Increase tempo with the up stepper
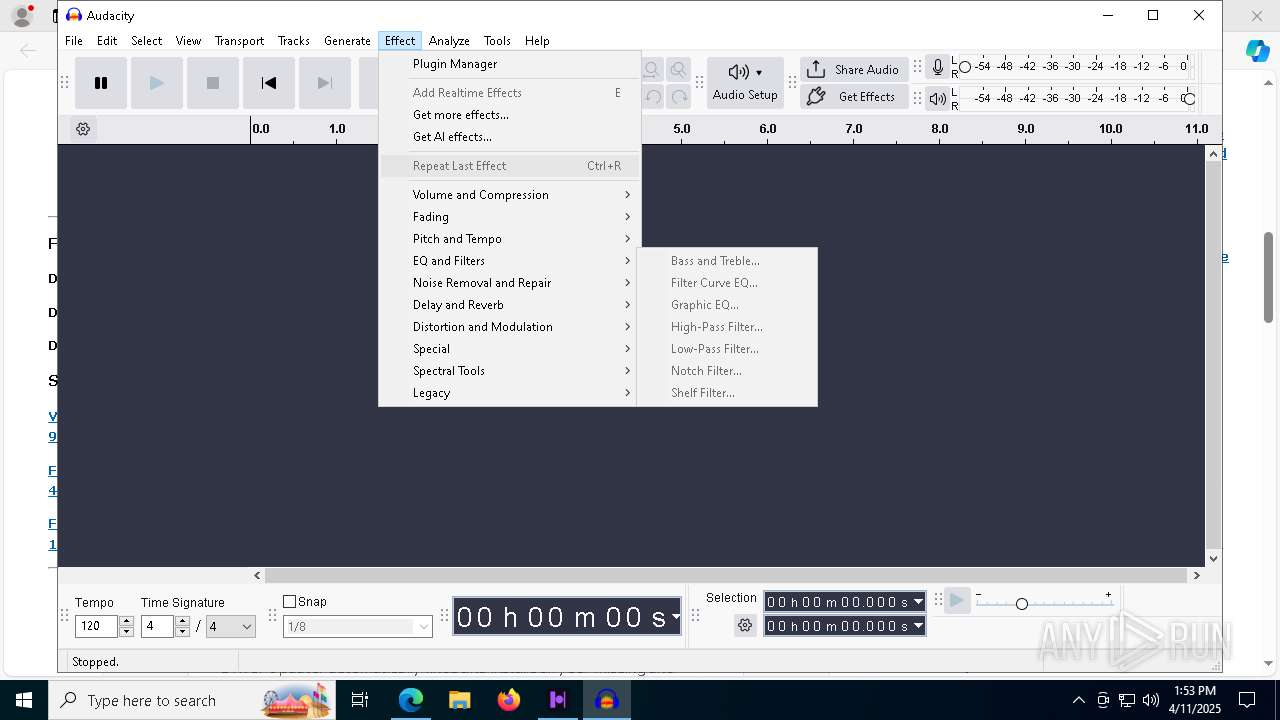 point(126,621)
